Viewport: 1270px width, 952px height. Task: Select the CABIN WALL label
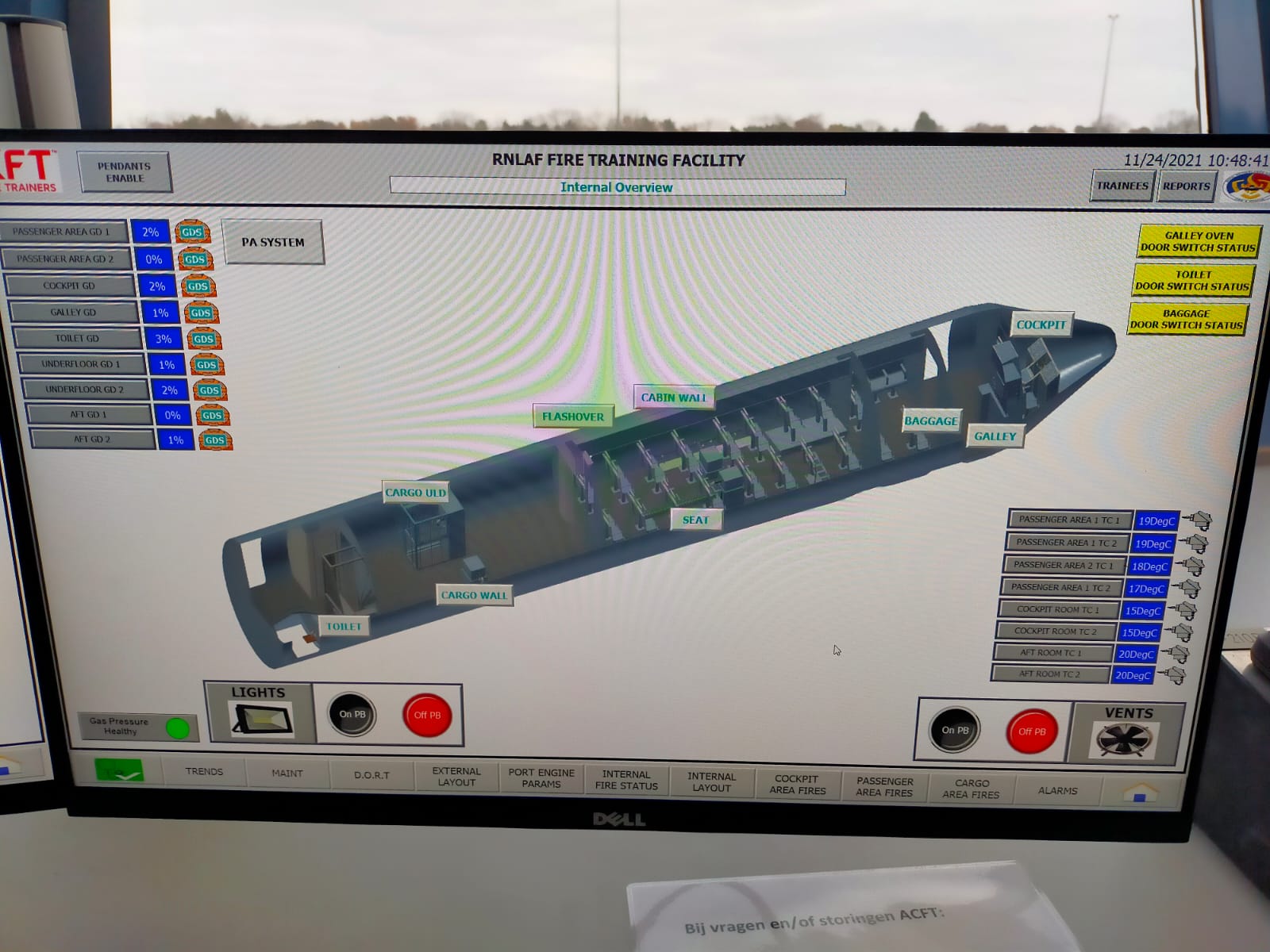(x=673, y=397)
